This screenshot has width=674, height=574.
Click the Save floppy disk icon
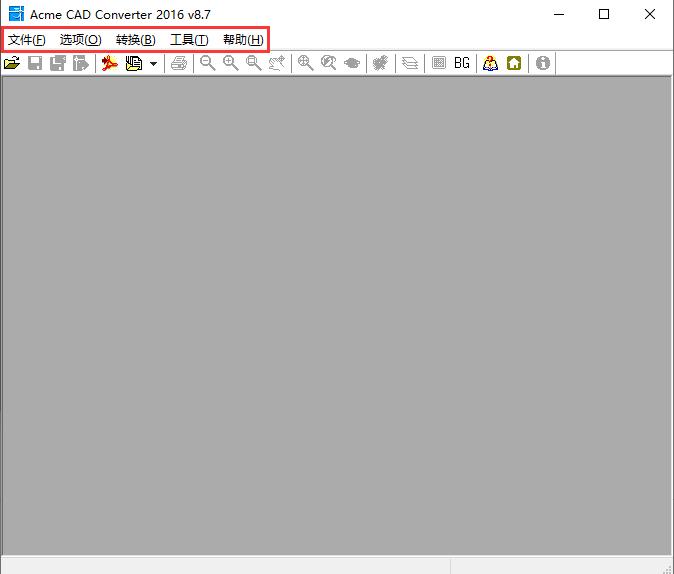click(x=35, y=63)
